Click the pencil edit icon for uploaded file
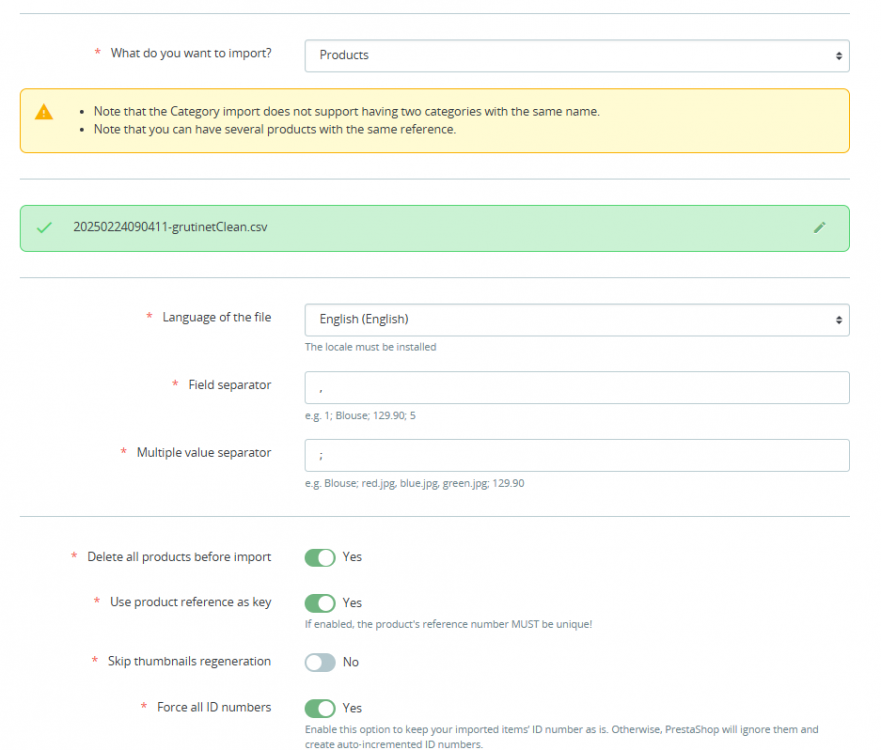 pyautogui.click(x=820, y=227)
